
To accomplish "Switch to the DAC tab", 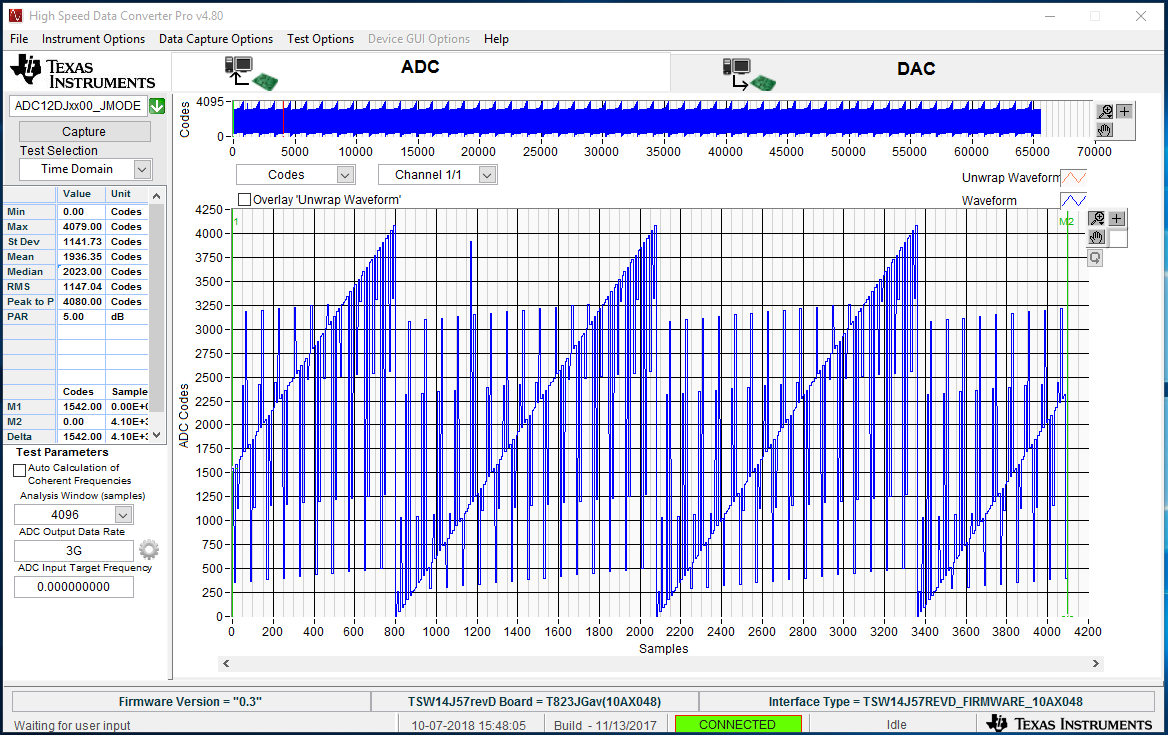I will pyautogui.click(x=916, y=73).
